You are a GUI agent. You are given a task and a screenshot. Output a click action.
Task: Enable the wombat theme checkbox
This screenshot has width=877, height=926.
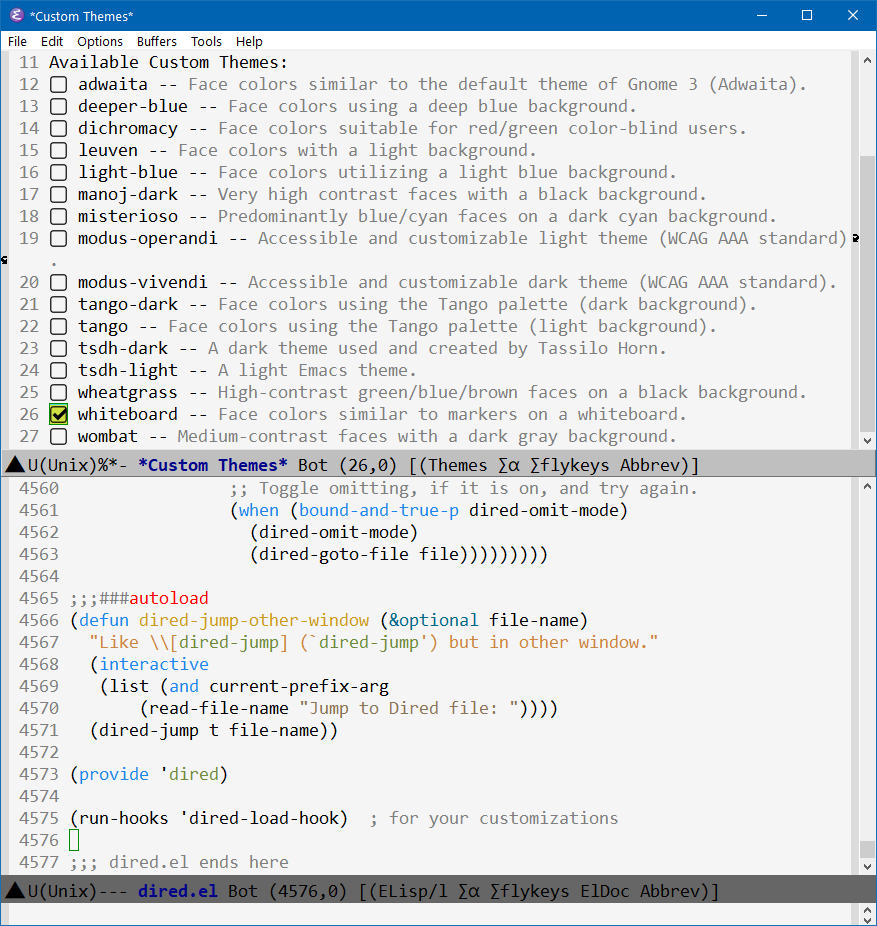coord(58,436)
